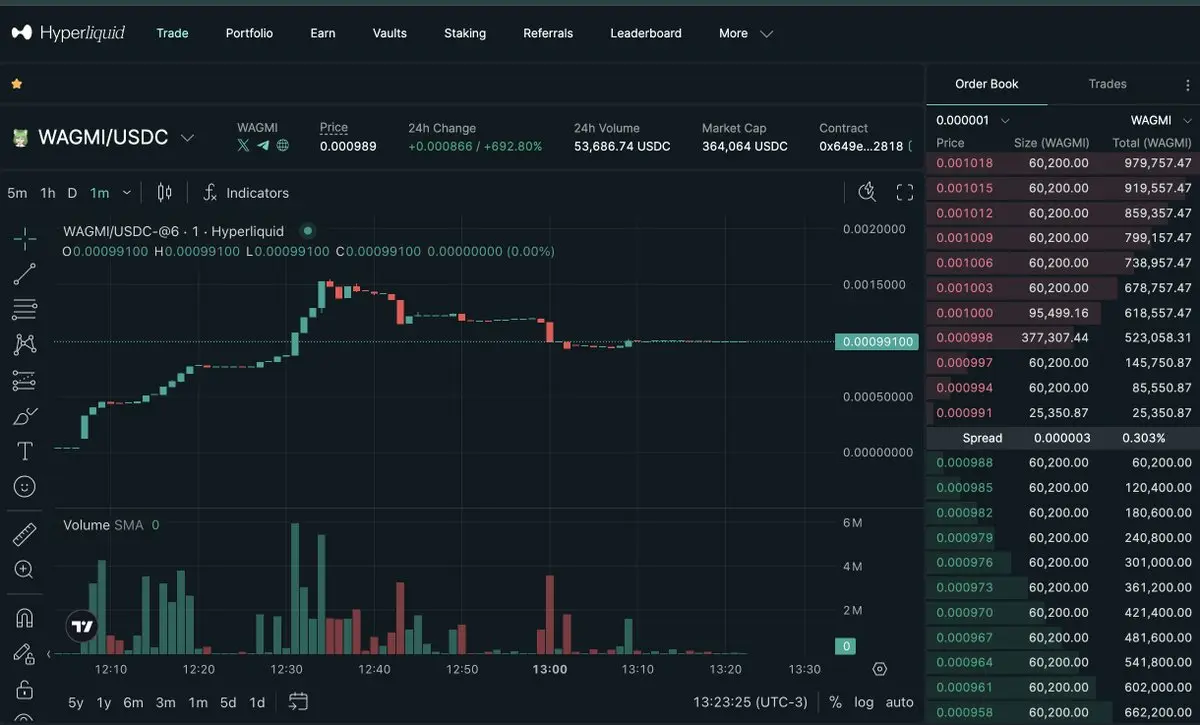Select the long position forecasting tool

(x=25, y=381)
